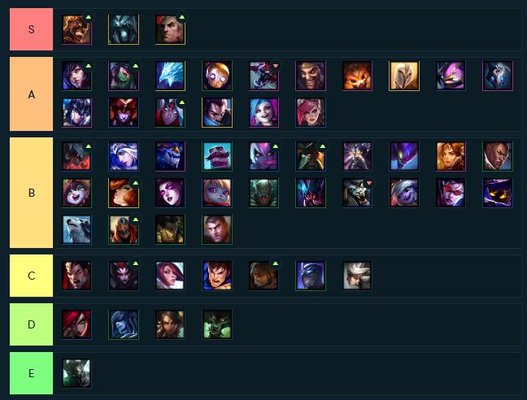The height and width of the screenshot is (400, 527).
Task: Click the Anivia ice bird champion icon
Action: pos(170,76)
